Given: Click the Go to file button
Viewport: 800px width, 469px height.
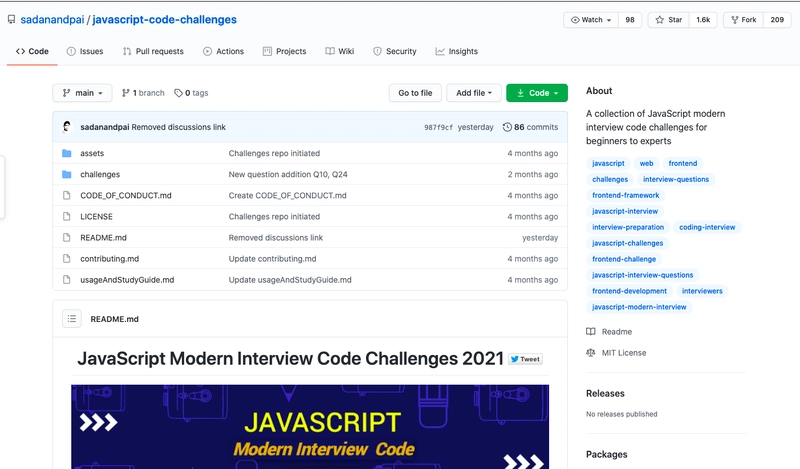Looking at the screenshot, I should [415, 93].
